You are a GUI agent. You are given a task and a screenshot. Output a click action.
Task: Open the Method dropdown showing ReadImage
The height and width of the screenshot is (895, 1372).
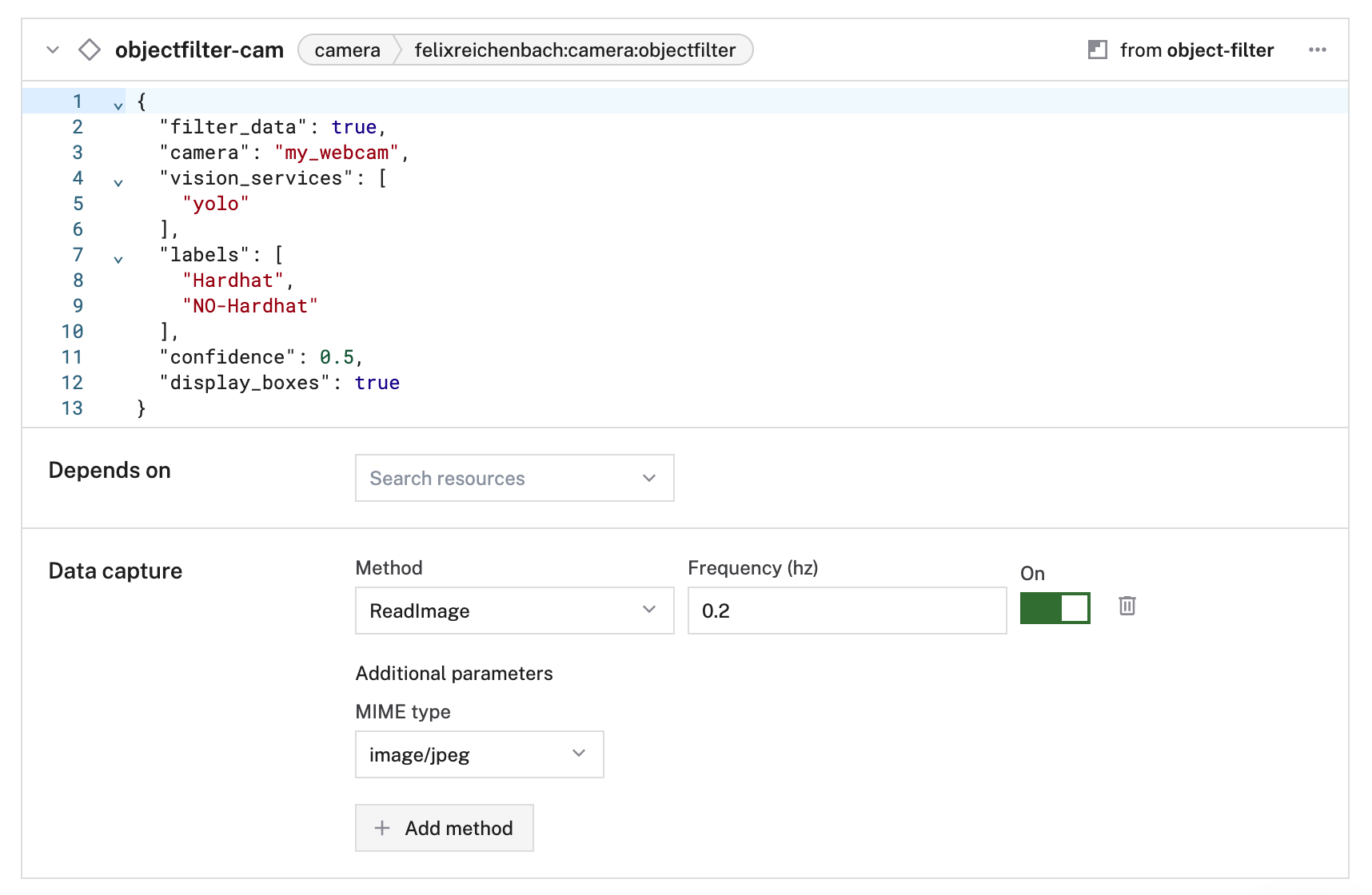click(x=514, y=611)
